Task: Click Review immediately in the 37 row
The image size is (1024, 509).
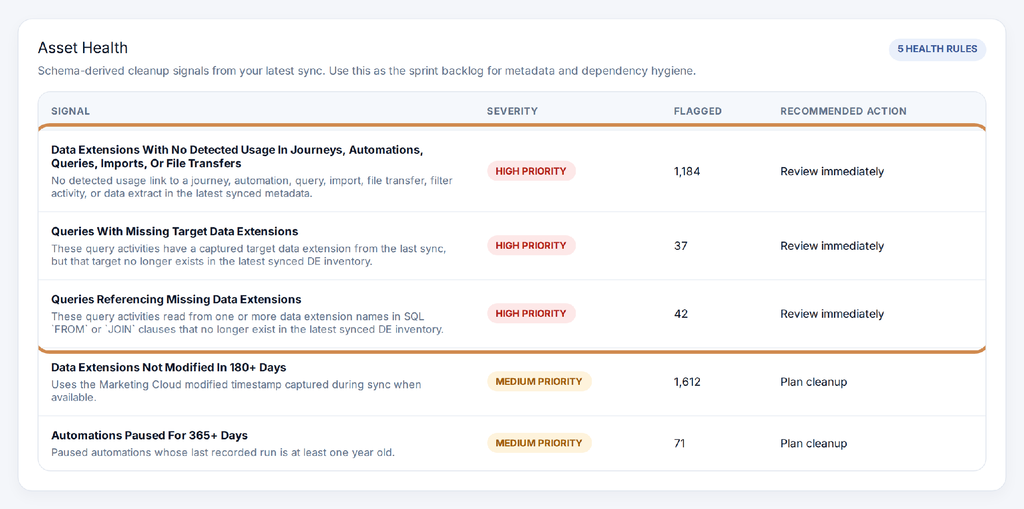Action: pos(832,246)
